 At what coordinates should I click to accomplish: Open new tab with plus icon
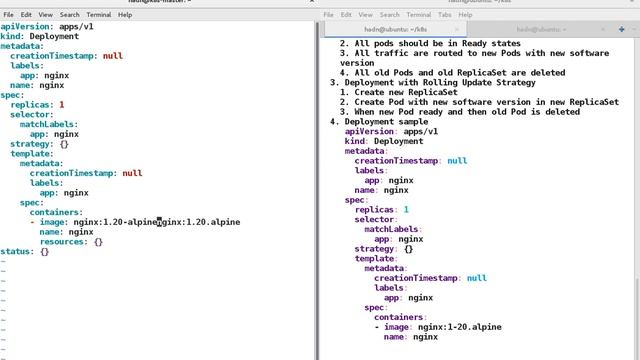[622, 29]
